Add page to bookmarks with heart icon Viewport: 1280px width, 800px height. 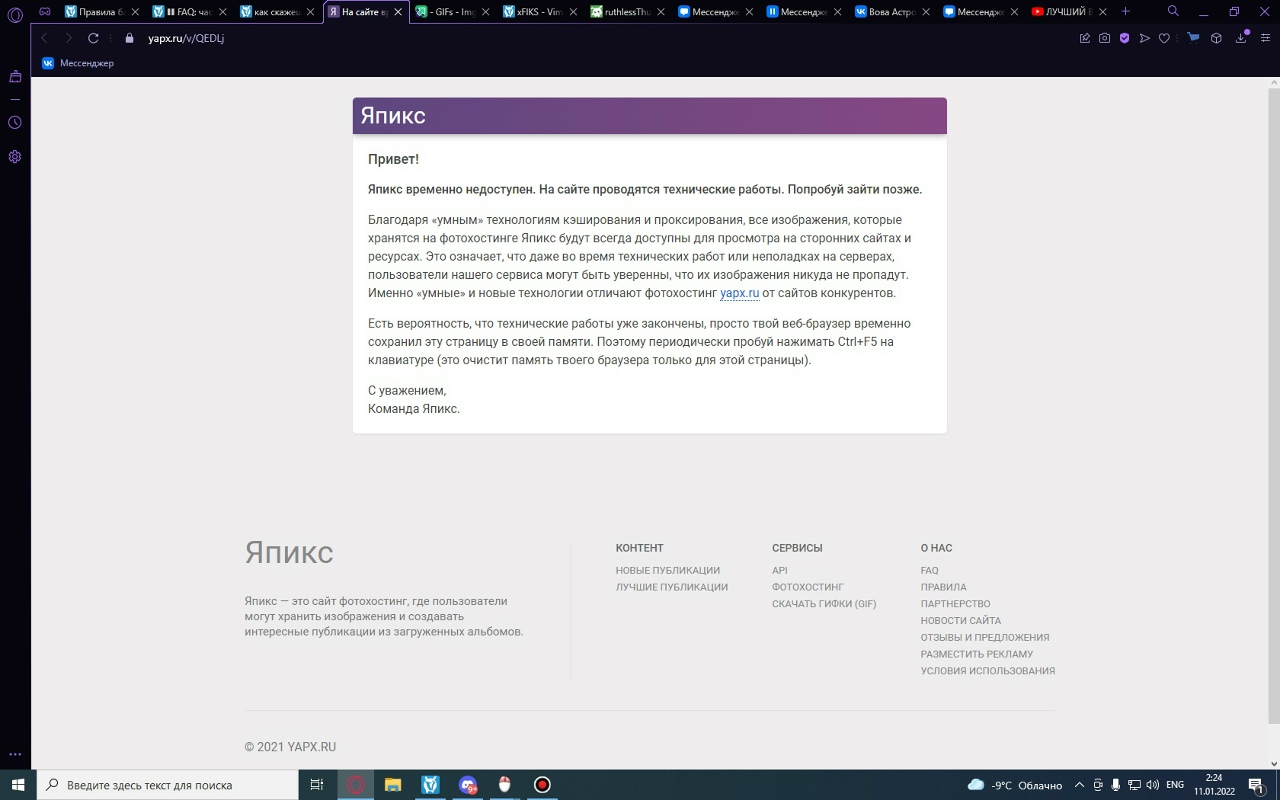pos(1164,38)
